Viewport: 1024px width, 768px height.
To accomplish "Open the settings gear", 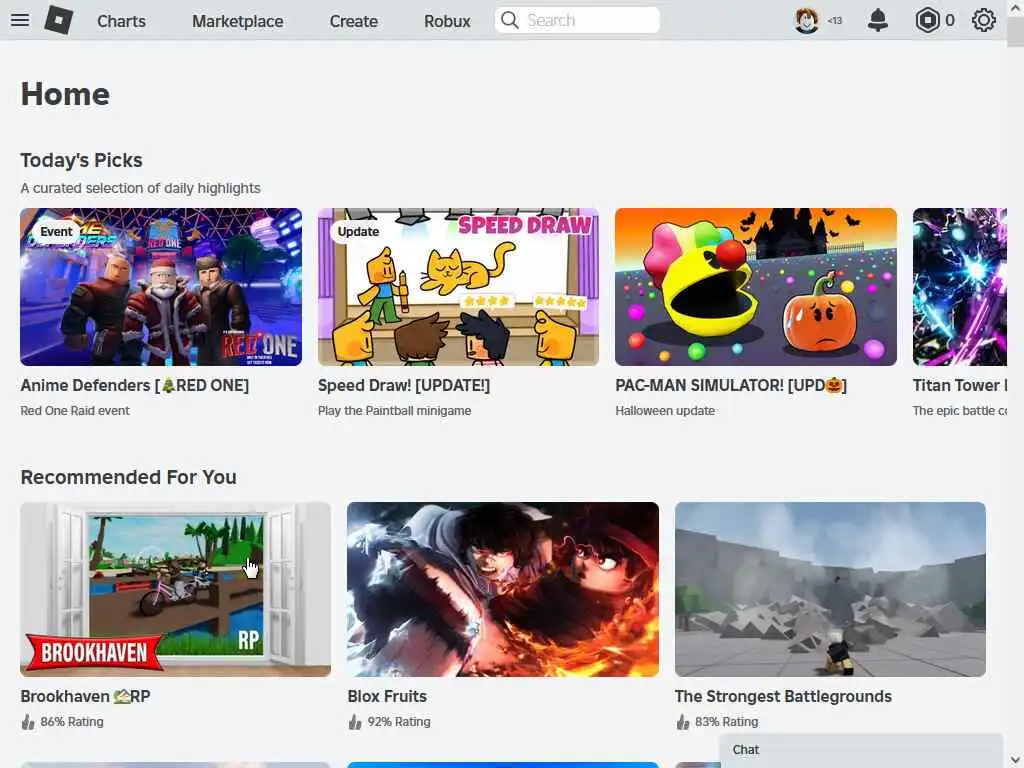I will (984, 20).
